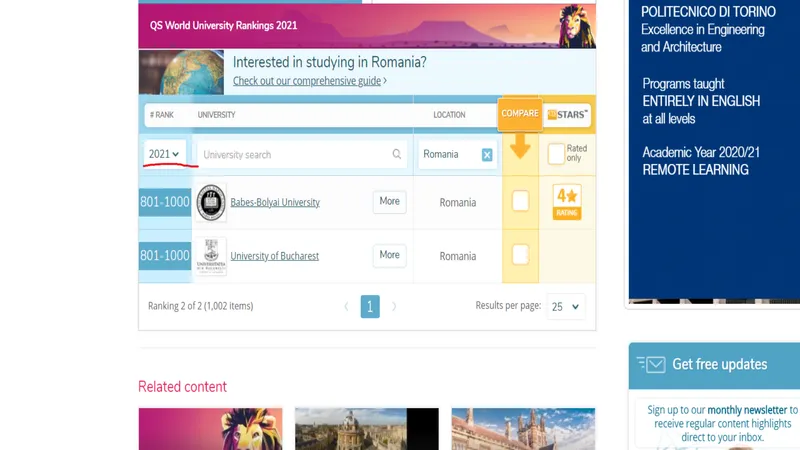800x450 pixels.
Task: Open the results per page dropdown
Action: [x=566, y=307]
